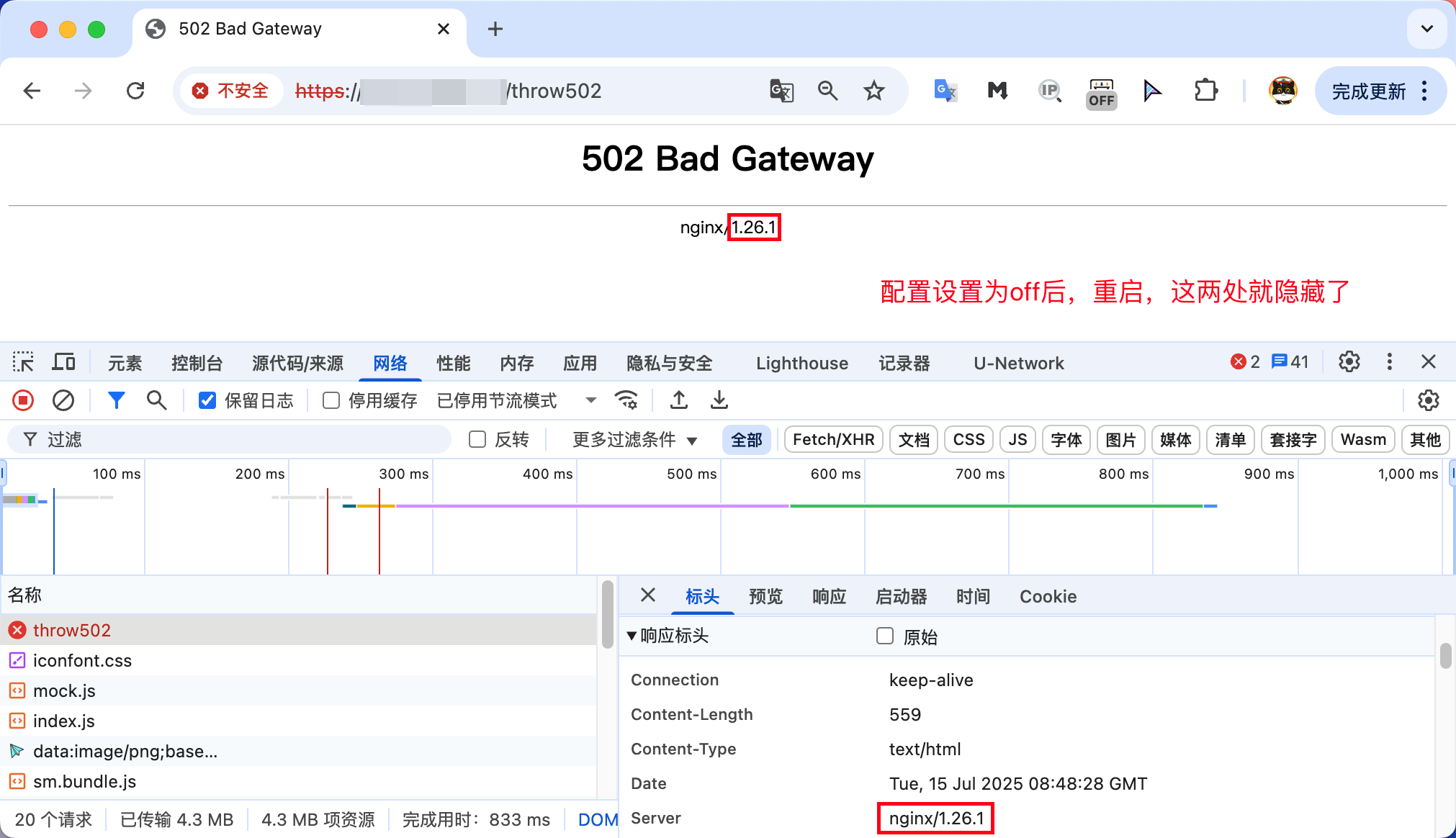Image resolution: width=1456 pixels, height=838 pixels.
Task: Filter requests by Fetch/XHR
Action: [833, 440]
